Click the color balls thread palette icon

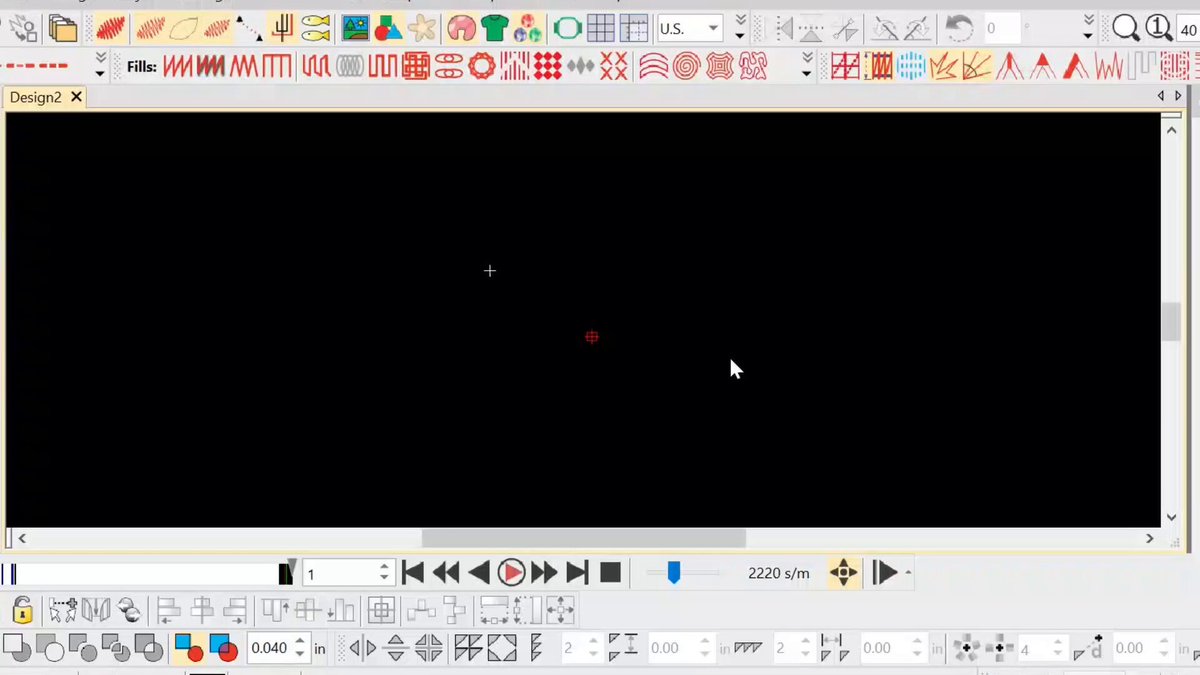coord(528,28)
